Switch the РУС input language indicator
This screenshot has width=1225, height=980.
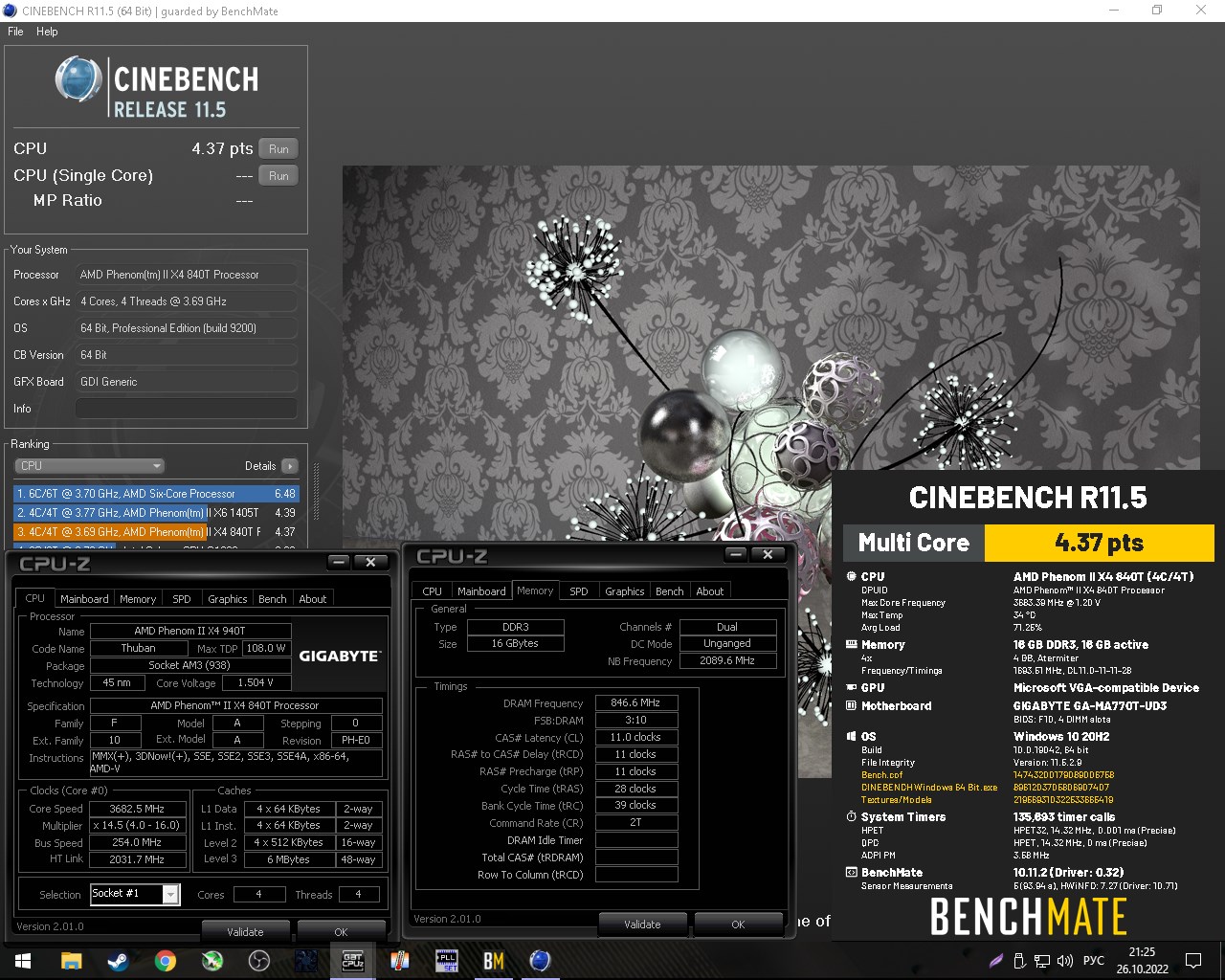[1093, 961]
